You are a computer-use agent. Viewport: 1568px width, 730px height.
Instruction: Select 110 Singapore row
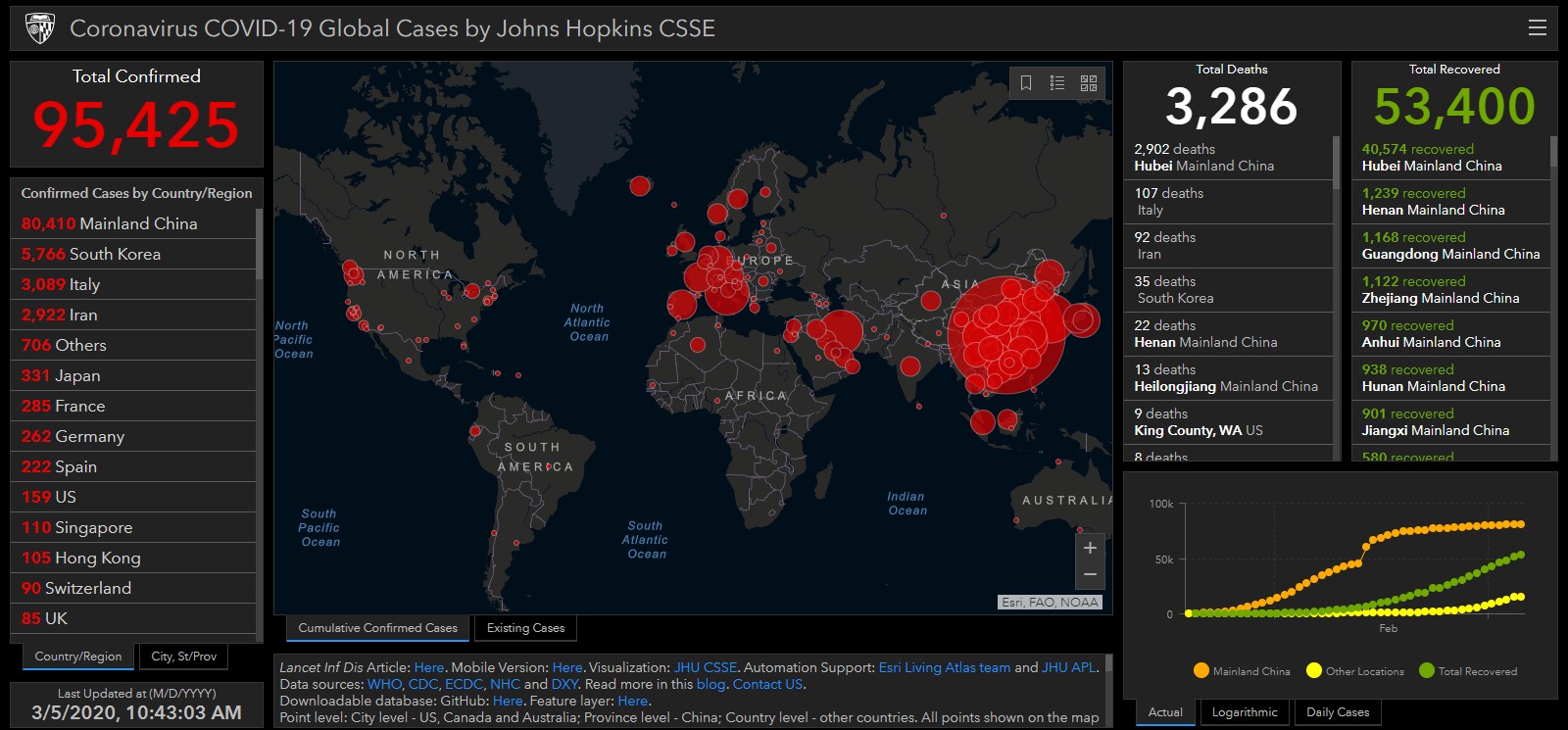pos(133,527)
